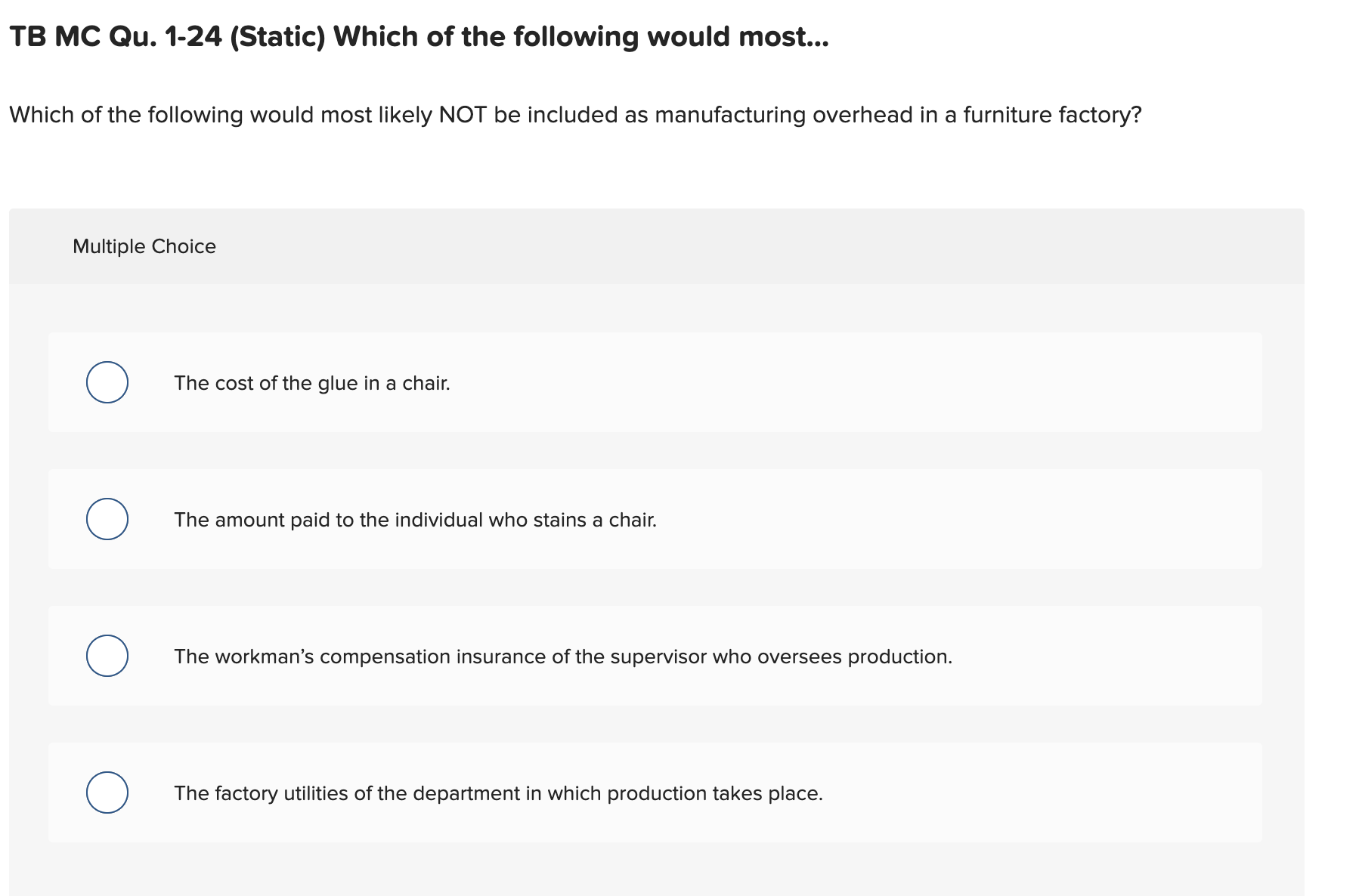Click the glue cost answer row

coord(655,383)
